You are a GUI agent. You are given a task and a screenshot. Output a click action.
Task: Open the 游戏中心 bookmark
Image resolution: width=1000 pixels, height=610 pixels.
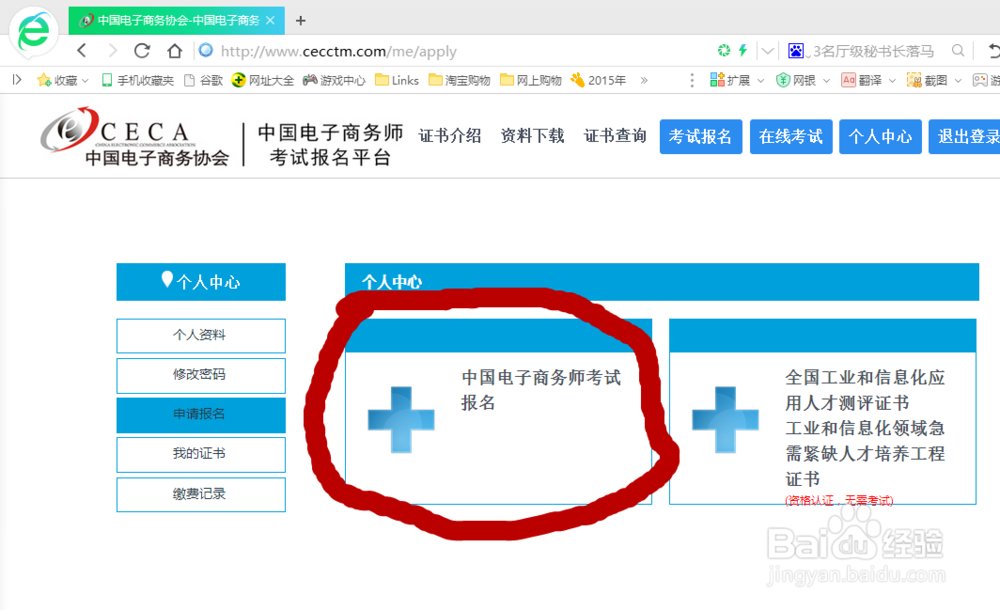334,80
